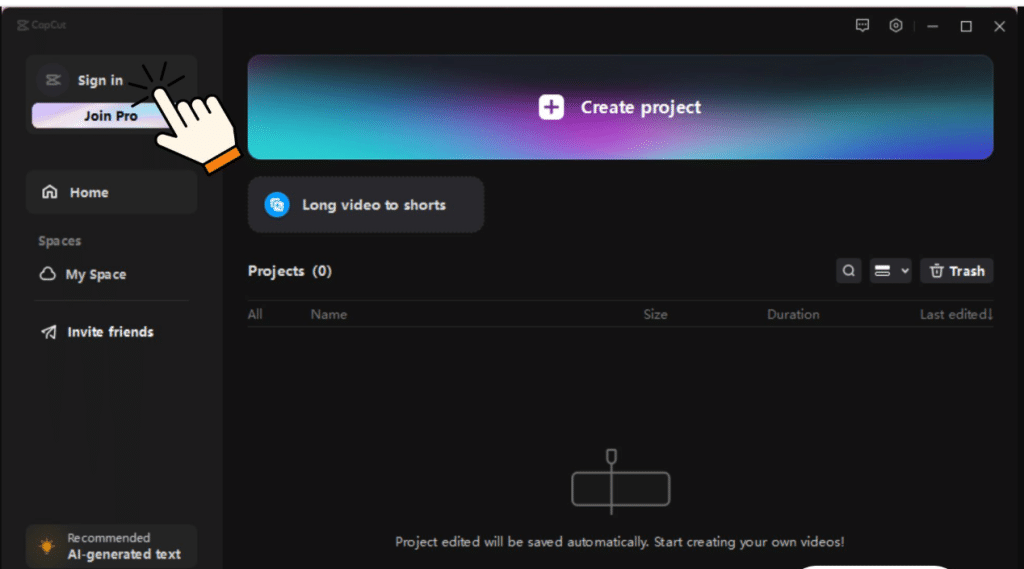The height and width of the screenshot is (569, 1024).
Task: Open the Trash button
Action: tap(957, 270)
